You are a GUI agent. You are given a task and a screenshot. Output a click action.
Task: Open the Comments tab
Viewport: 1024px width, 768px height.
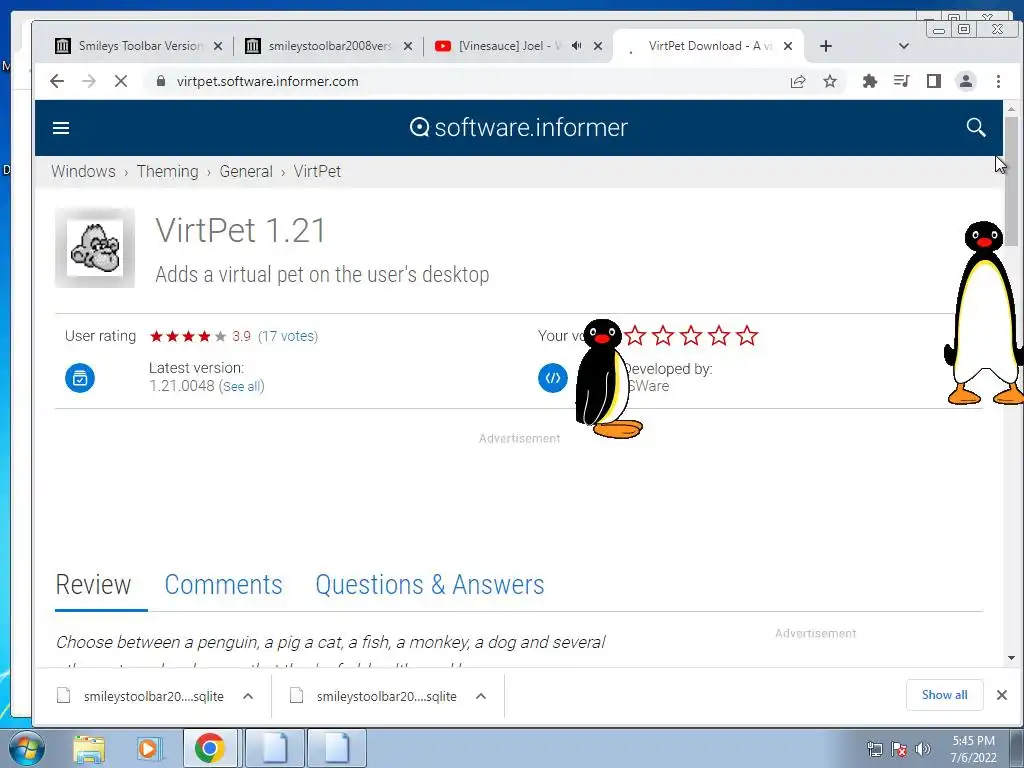(x=223, y=584)
